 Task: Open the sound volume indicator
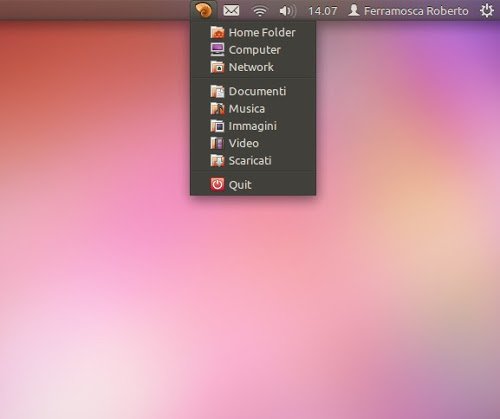coord(287,11)
